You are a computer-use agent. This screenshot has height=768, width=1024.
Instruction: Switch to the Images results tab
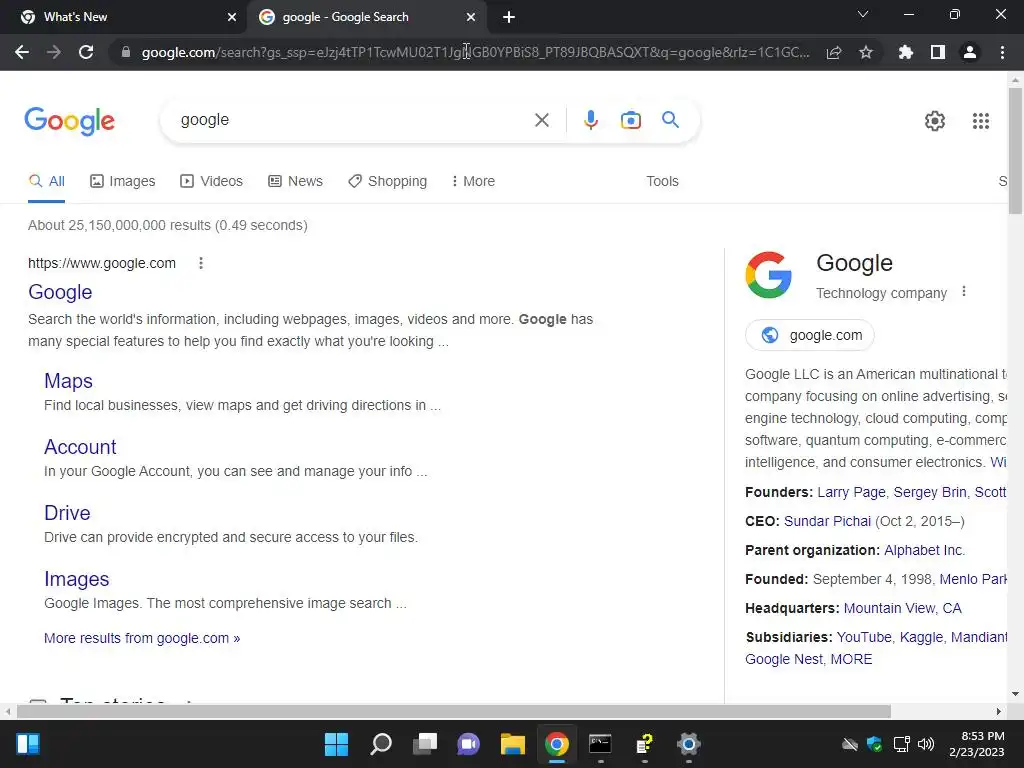coord(123,182)
